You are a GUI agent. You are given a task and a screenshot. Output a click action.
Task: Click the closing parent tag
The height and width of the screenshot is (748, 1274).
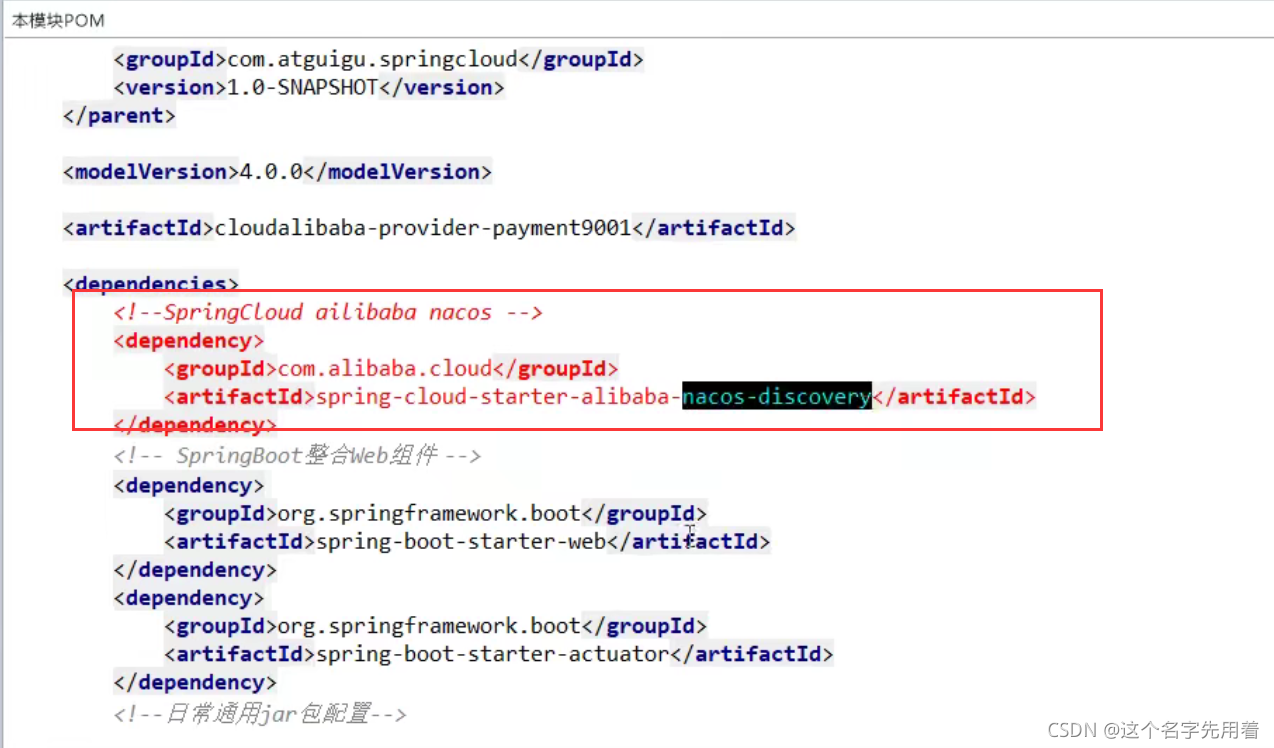coord(119,115)
